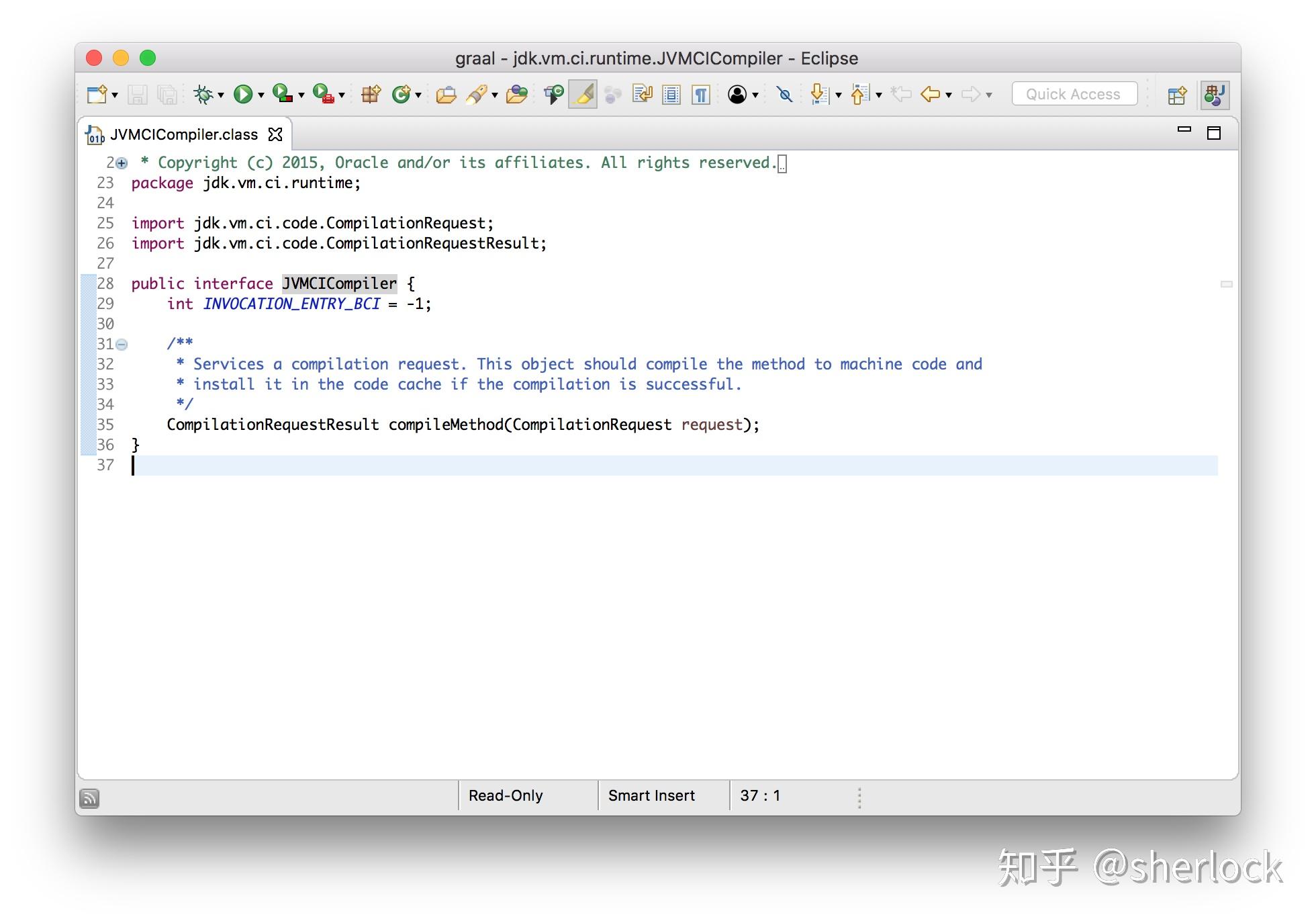Select the JVMCICompiler.class editor tab
Image resolution: width=1316 pixels, height=923 pixels.
[183, 134]
